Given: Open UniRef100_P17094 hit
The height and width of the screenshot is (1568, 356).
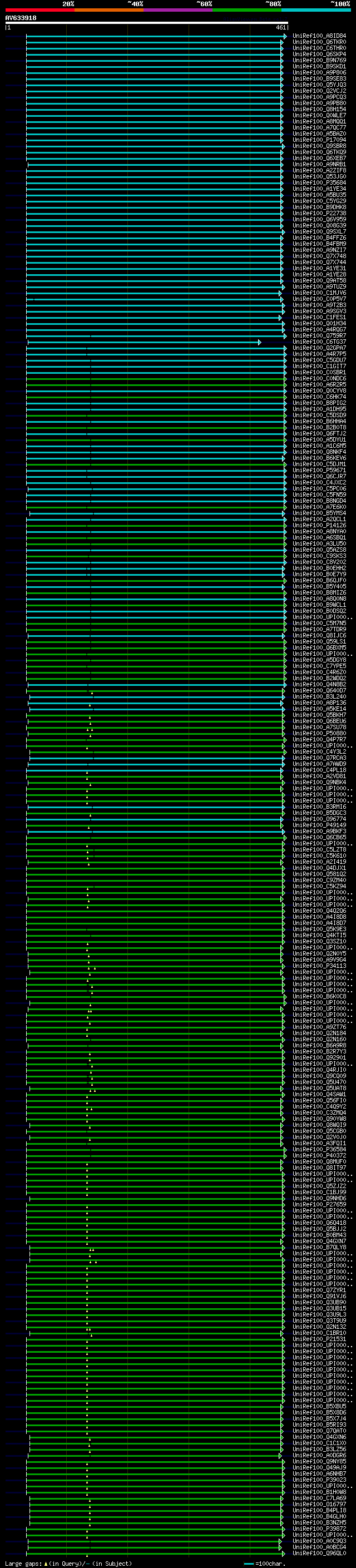Looking at the screenshot, I should (319, 140).
